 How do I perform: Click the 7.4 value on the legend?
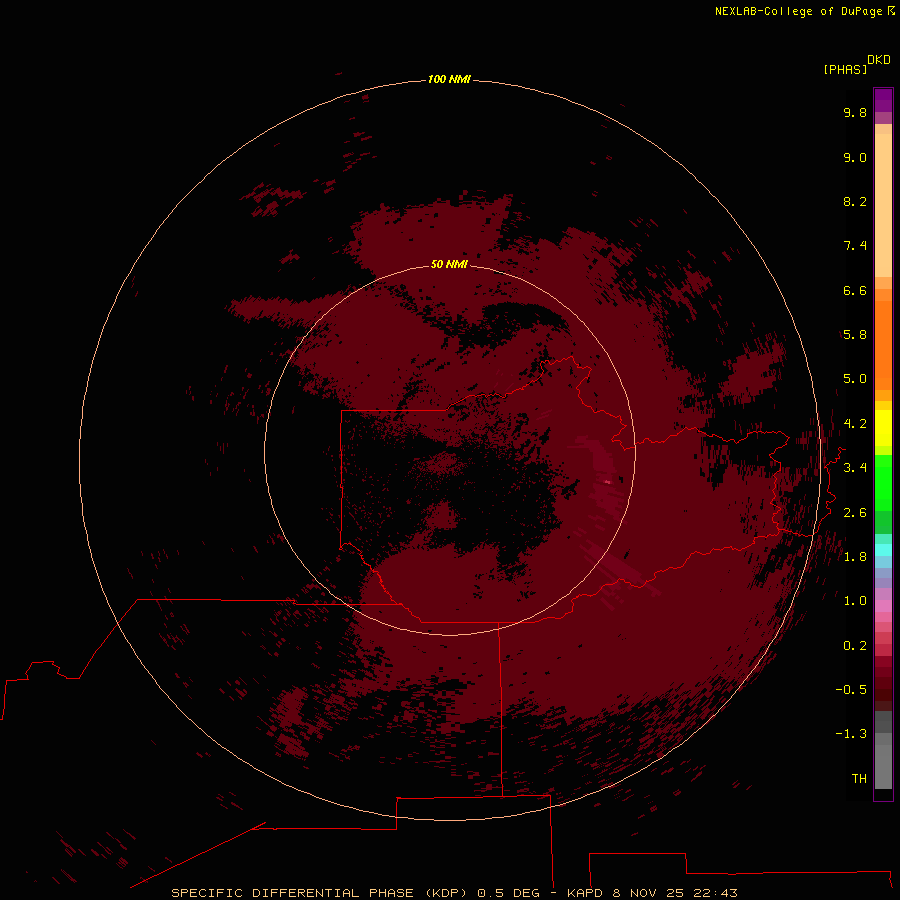pyautogui.click(x=855, y=246)
